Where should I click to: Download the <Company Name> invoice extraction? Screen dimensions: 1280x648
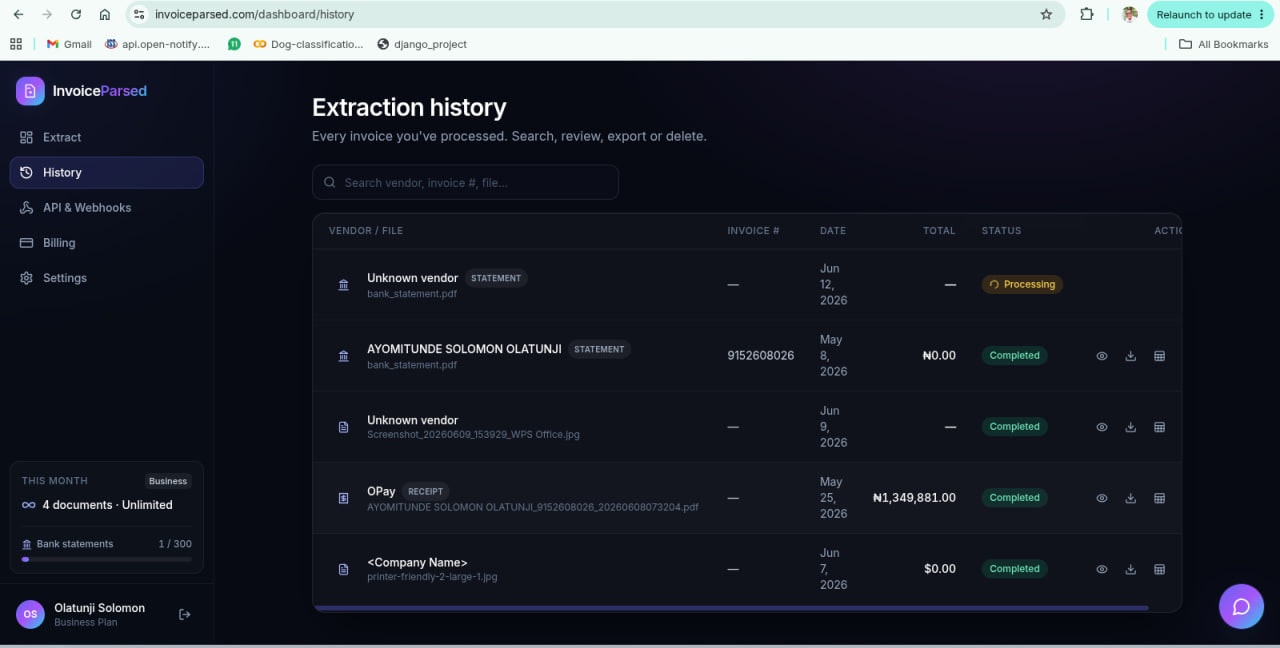click(x=1130, y=569)
